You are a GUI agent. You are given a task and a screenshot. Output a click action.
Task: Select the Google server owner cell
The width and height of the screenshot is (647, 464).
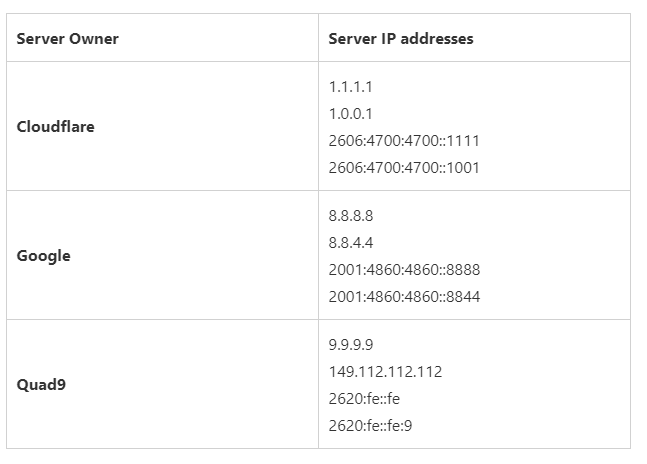[162, 255]
